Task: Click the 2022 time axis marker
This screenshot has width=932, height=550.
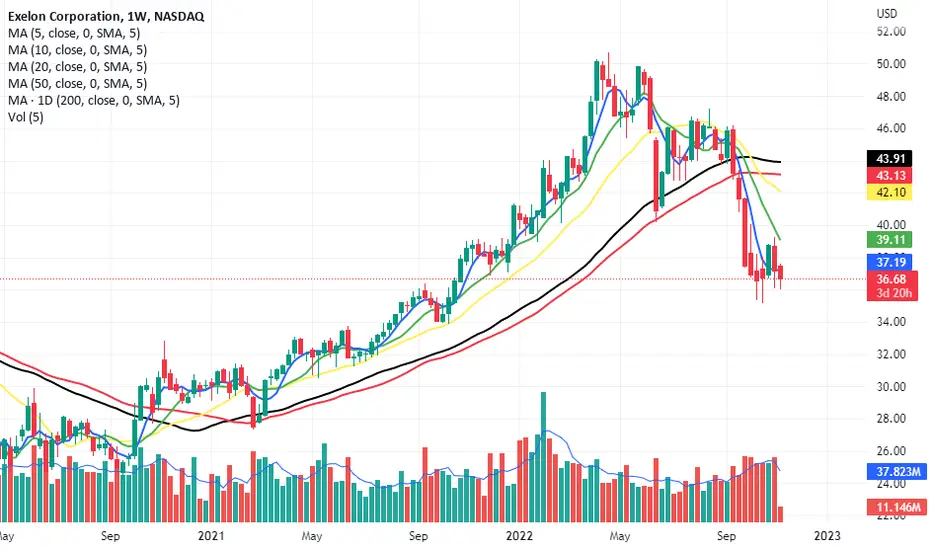Action: [x=519, y=536]
